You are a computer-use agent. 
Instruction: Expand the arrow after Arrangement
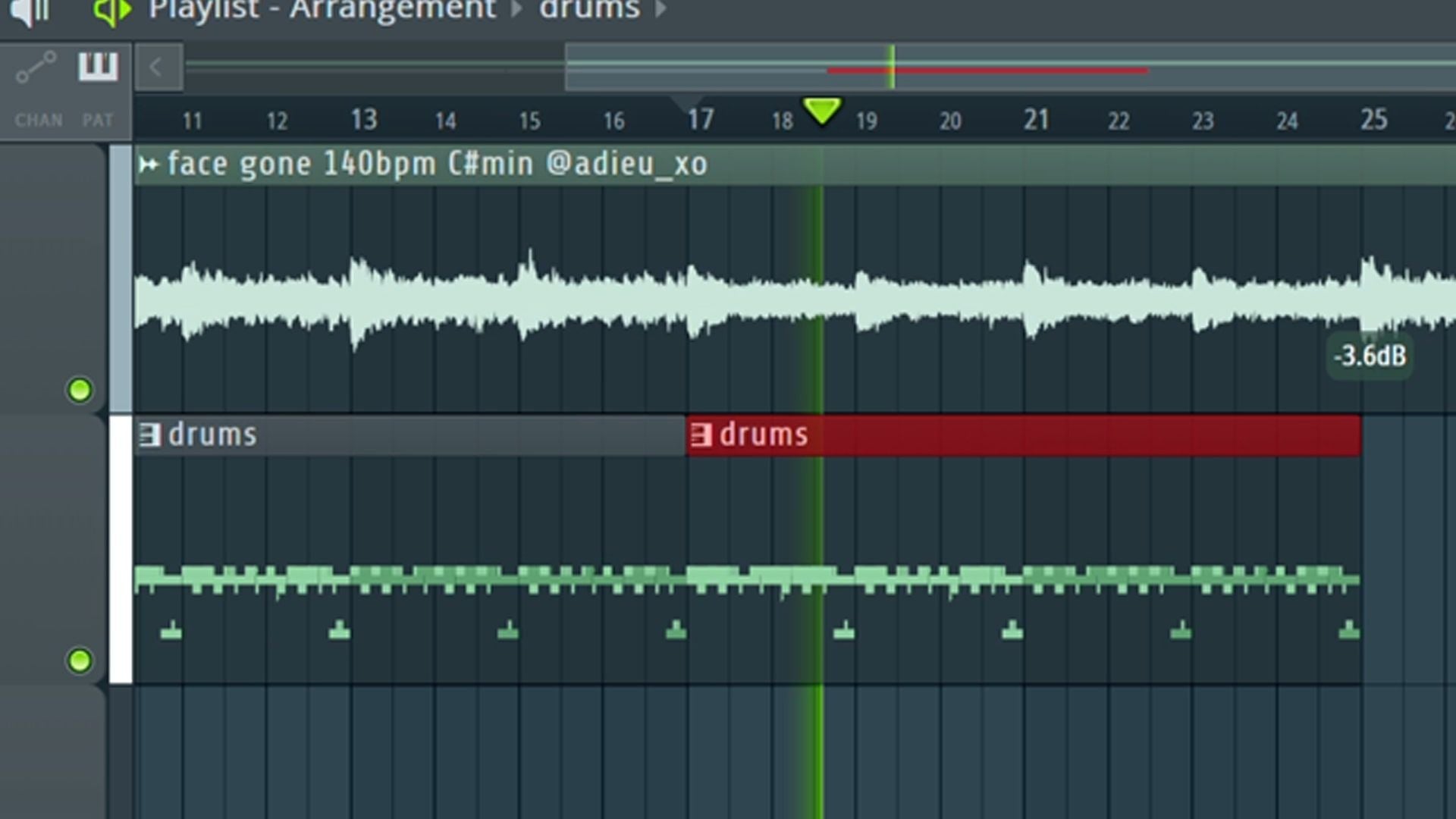(x=516, y=10)
